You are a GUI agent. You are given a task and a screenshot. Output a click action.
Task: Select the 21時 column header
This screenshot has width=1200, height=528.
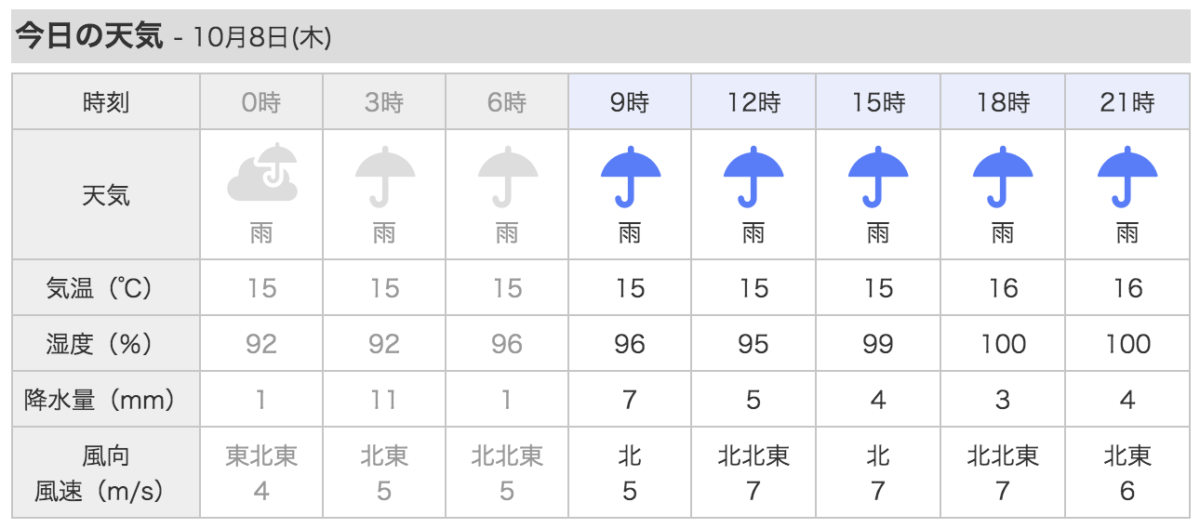1127,102
